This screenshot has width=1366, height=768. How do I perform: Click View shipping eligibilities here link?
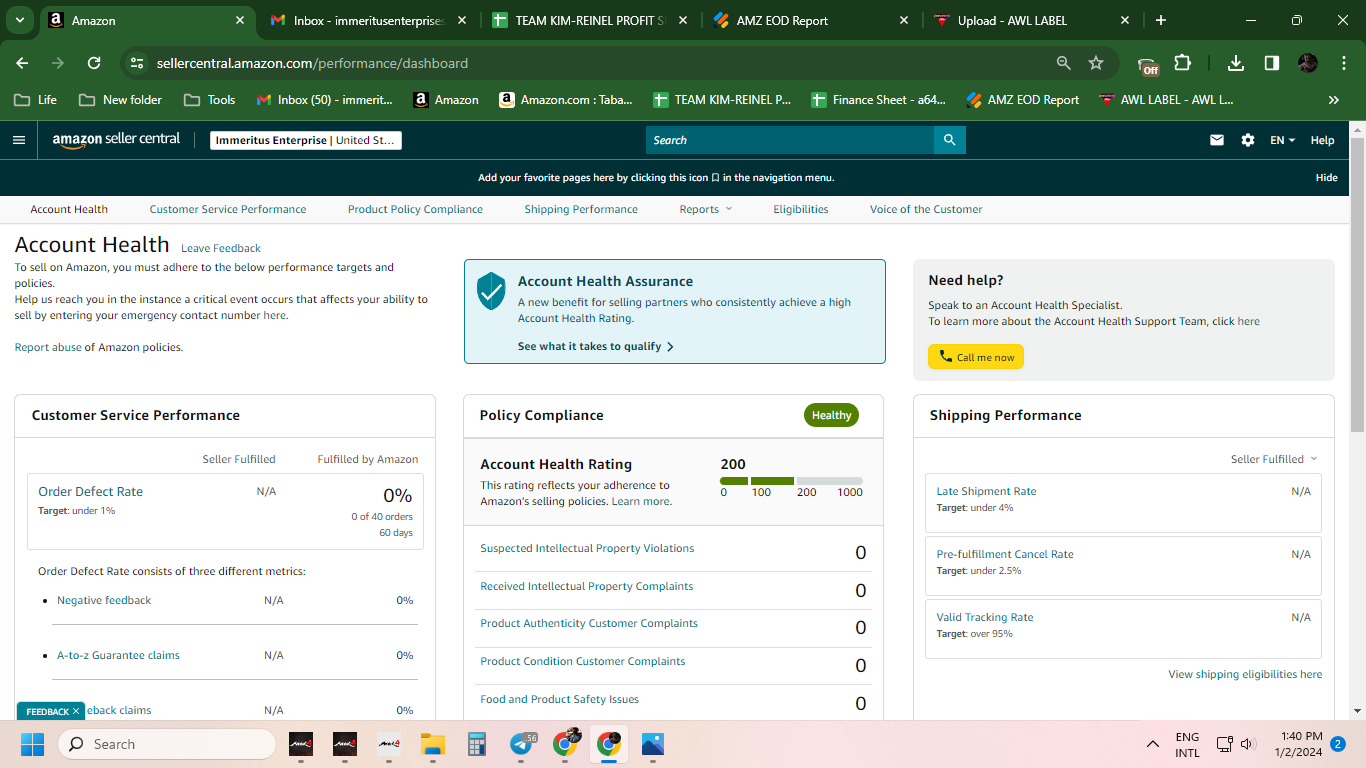click(x=1245, y=674)
